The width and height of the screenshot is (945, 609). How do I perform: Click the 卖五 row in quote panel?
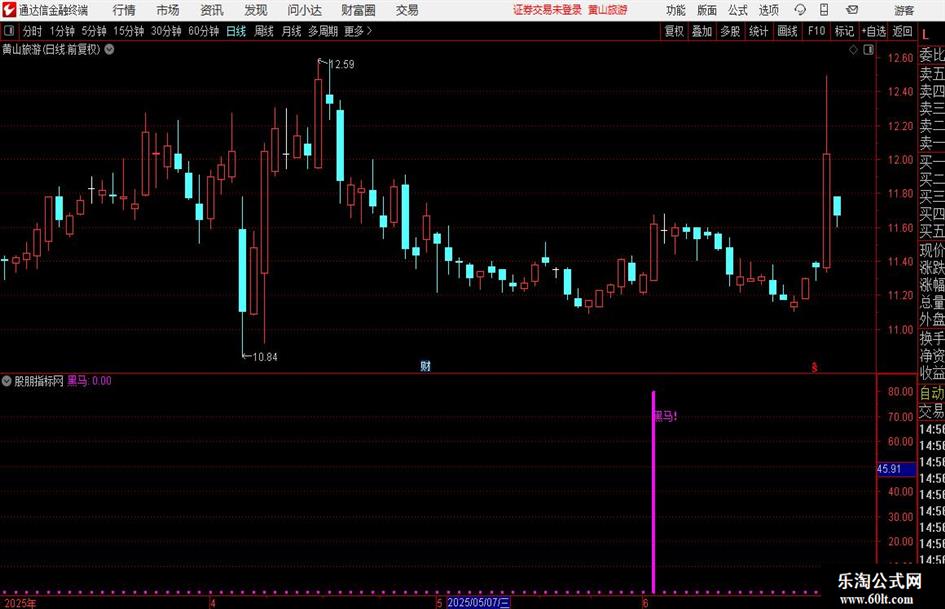(x=932, y=74)
